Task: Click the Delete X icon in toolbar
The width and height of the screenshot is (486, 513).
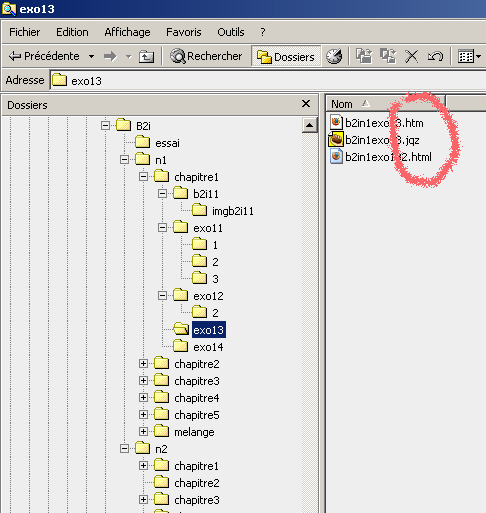Action: (x=411, y=56)
